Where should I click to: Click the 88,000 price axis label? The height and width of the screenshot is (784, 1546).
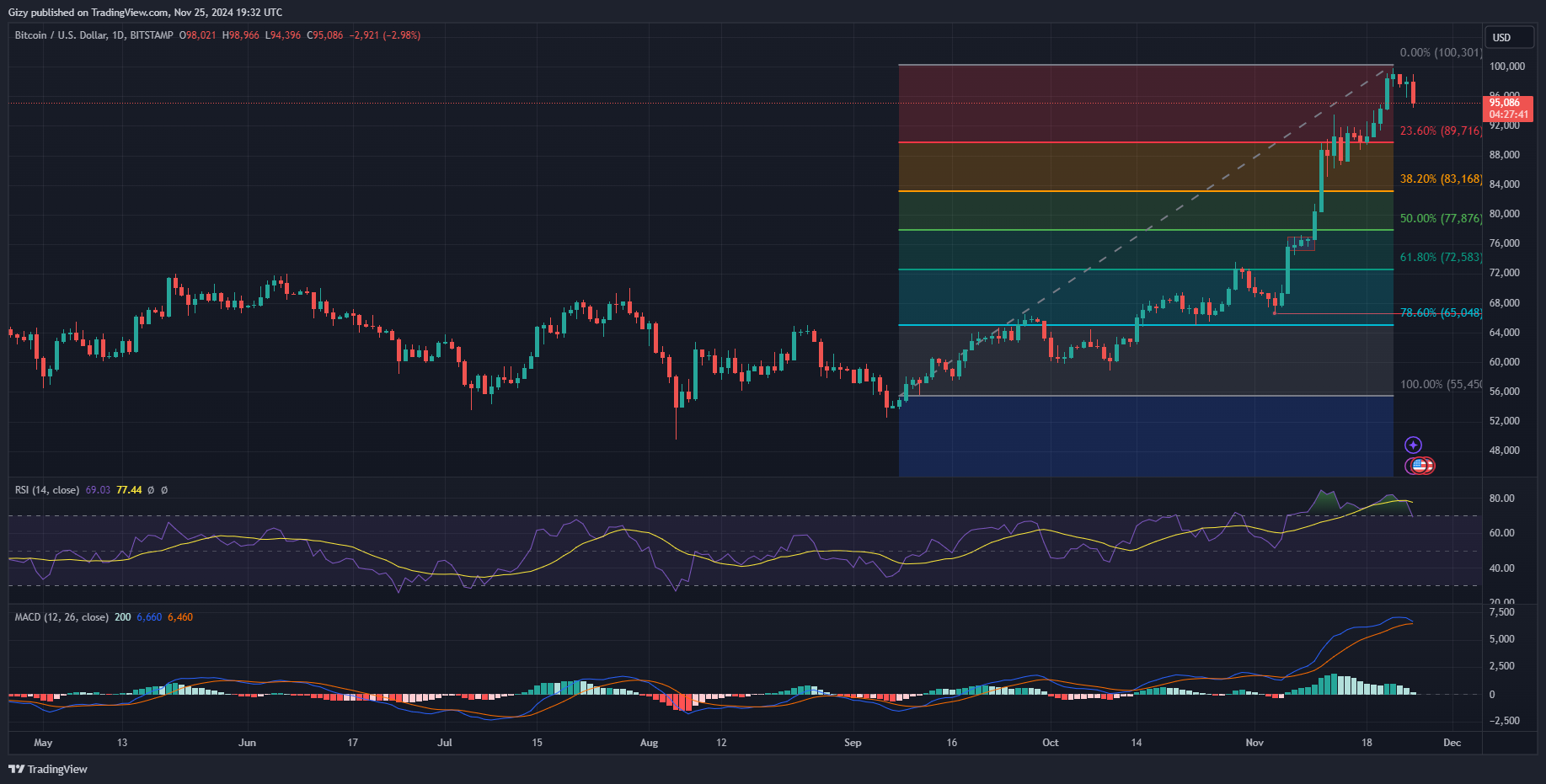[x=1505, y=155]
